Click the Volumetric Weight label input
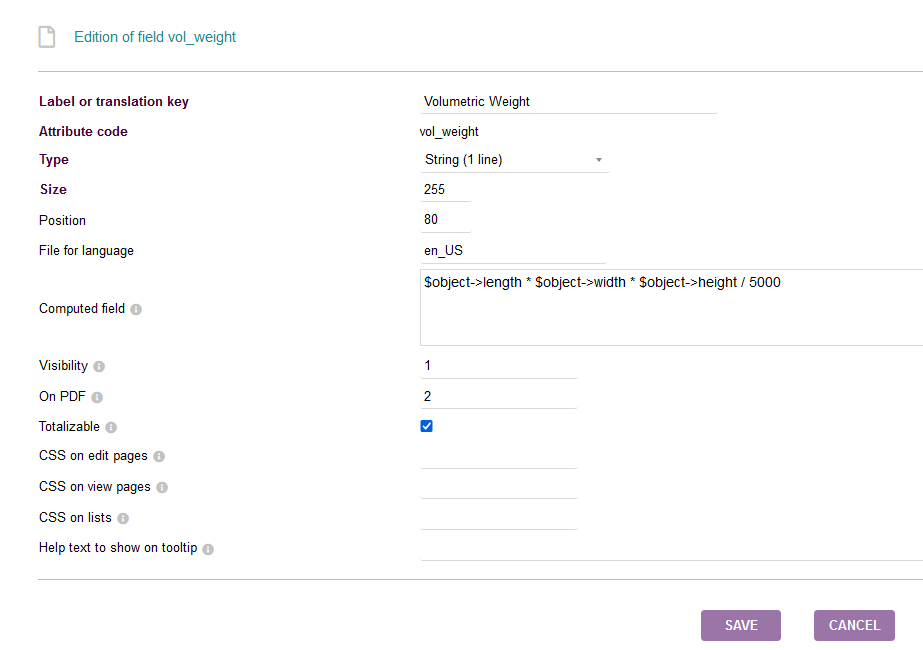This screenshot has height=650, width=923. tap(569, 102)
